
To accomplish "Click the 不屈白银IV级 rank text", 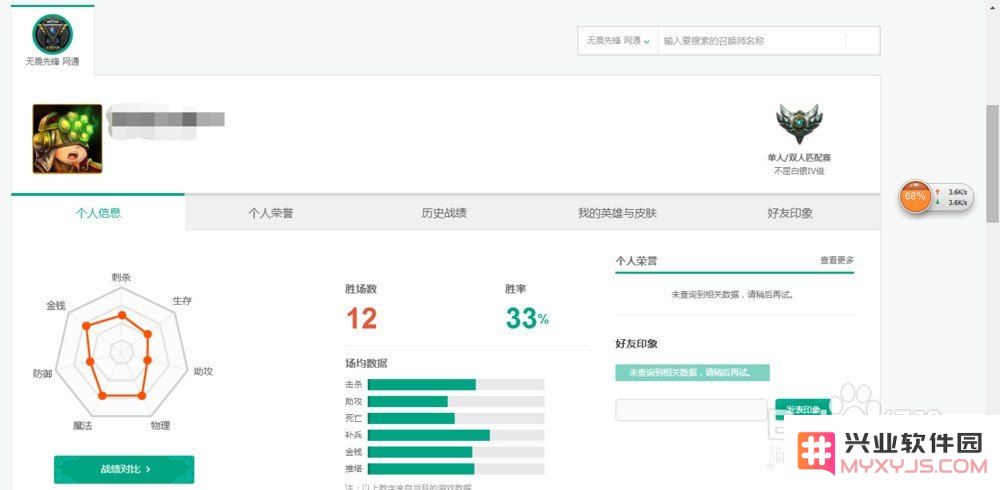I will [799, 171].
